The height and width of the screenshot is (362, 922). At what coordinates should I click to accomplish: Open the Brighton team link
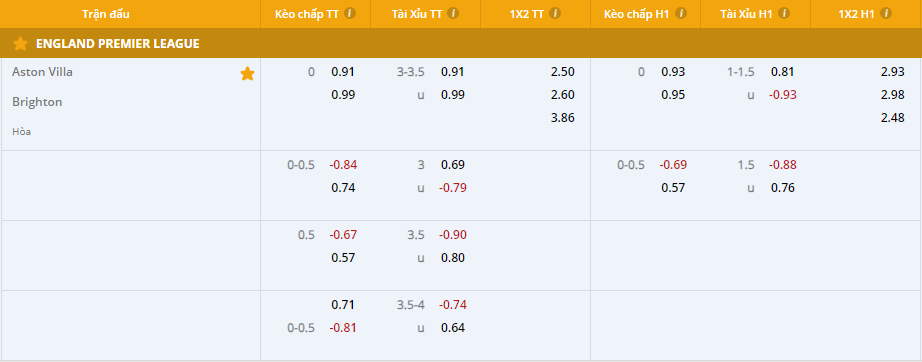(x=37, y=102)
